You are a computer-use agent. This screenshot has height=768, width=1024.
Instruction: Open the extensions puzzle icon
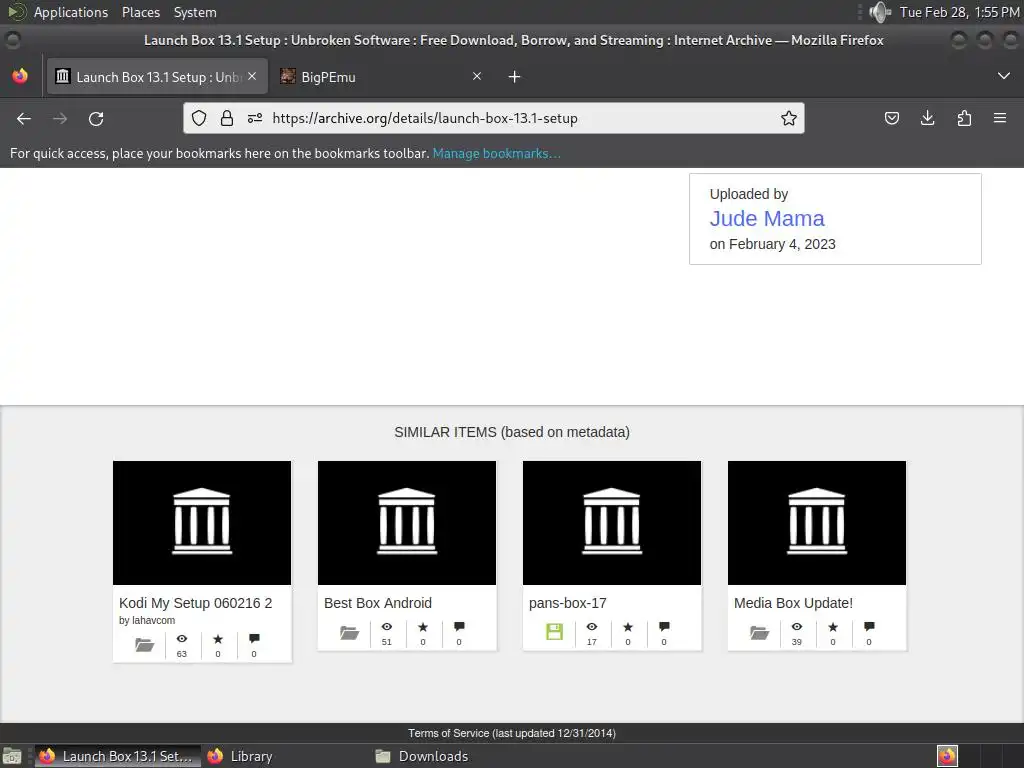(964, 118)
